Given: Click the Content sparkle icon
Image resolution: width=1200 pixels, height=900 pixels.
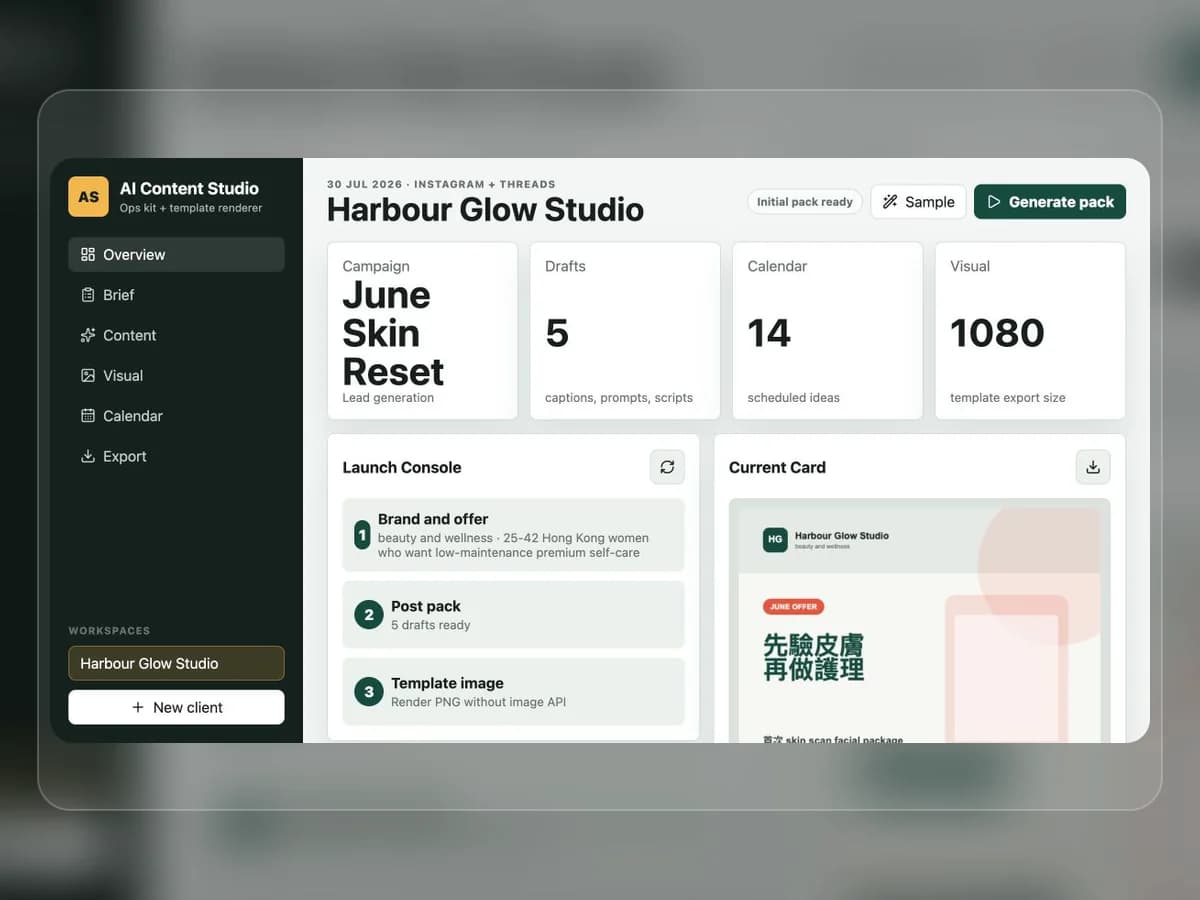Looking at the screenshot, I should (x=88, y=335).
